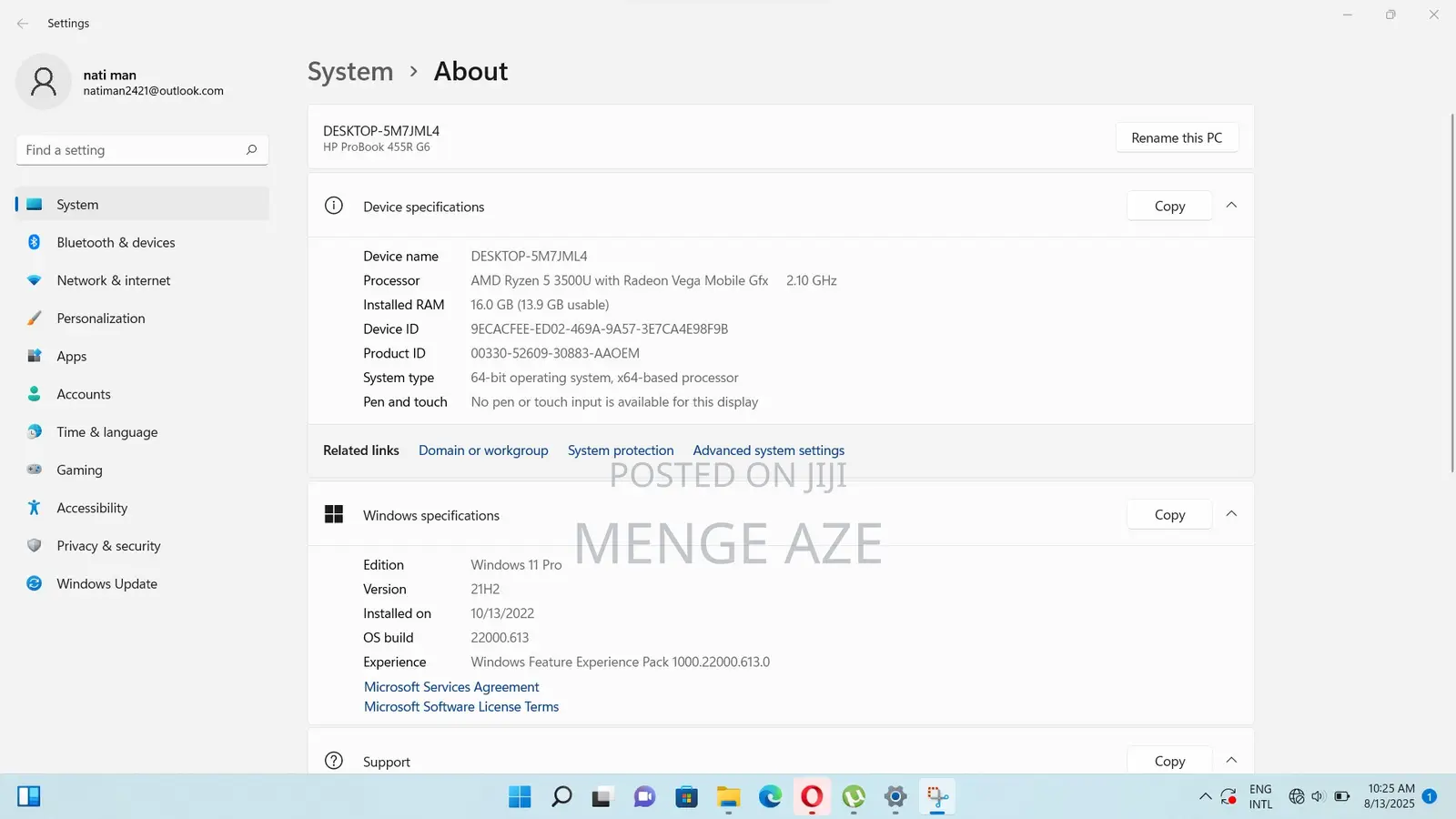The width and height of the screenshot is (1456, 819).
Task: Launch Opera browser from the taskbar
Action: point(812,797)
